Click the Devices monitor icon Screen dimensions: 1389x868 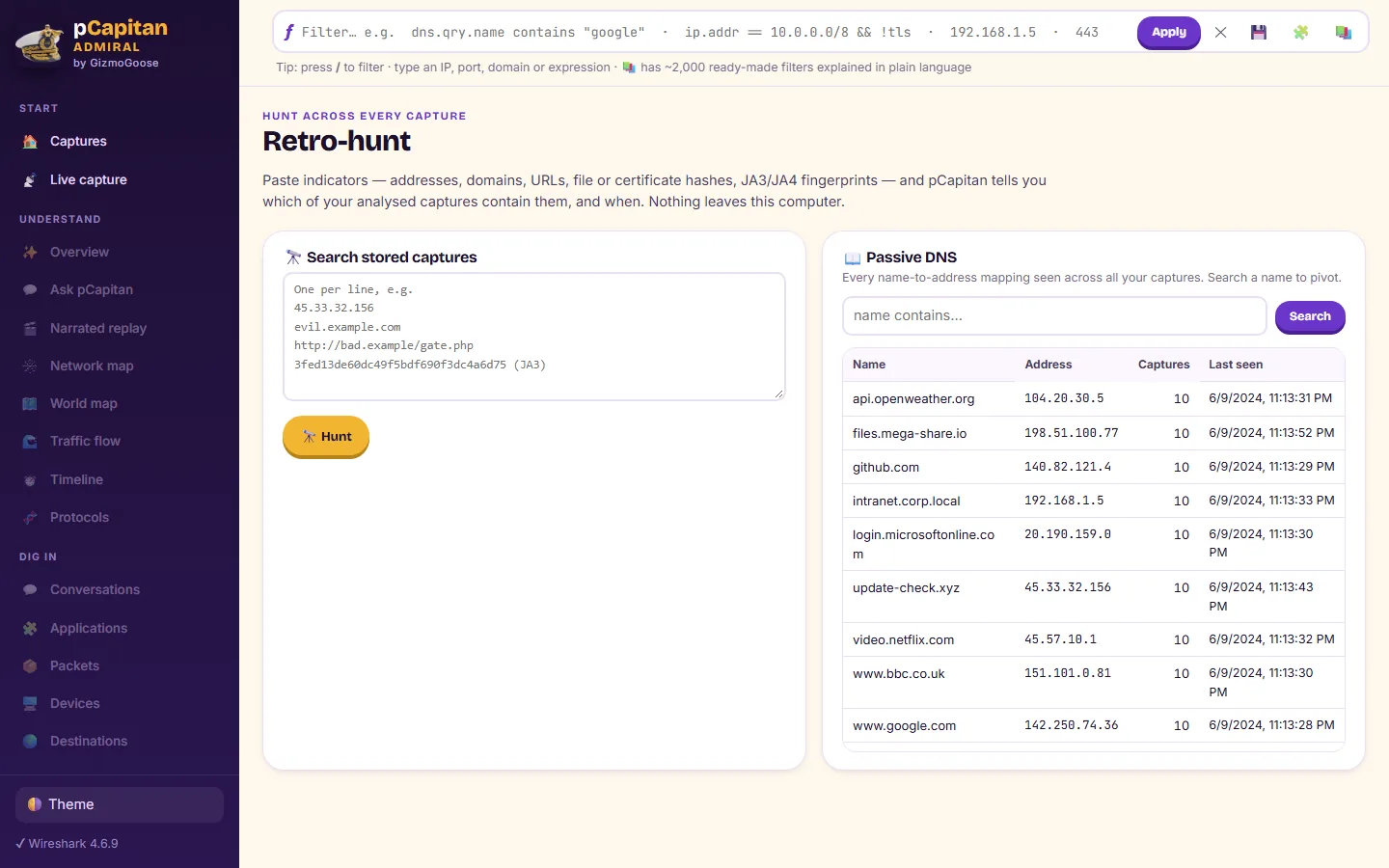click(x=30, y=704)
